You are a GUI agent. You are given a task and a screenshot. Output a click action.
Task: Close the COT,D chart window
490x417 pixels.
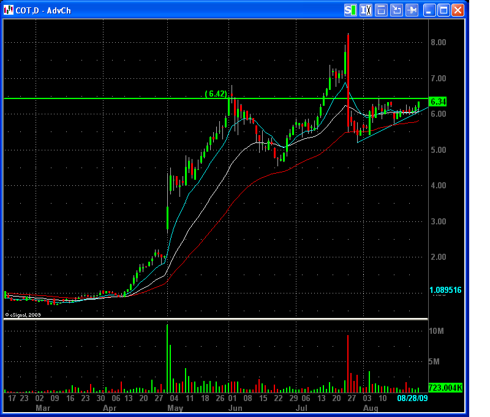click(458, 10)
